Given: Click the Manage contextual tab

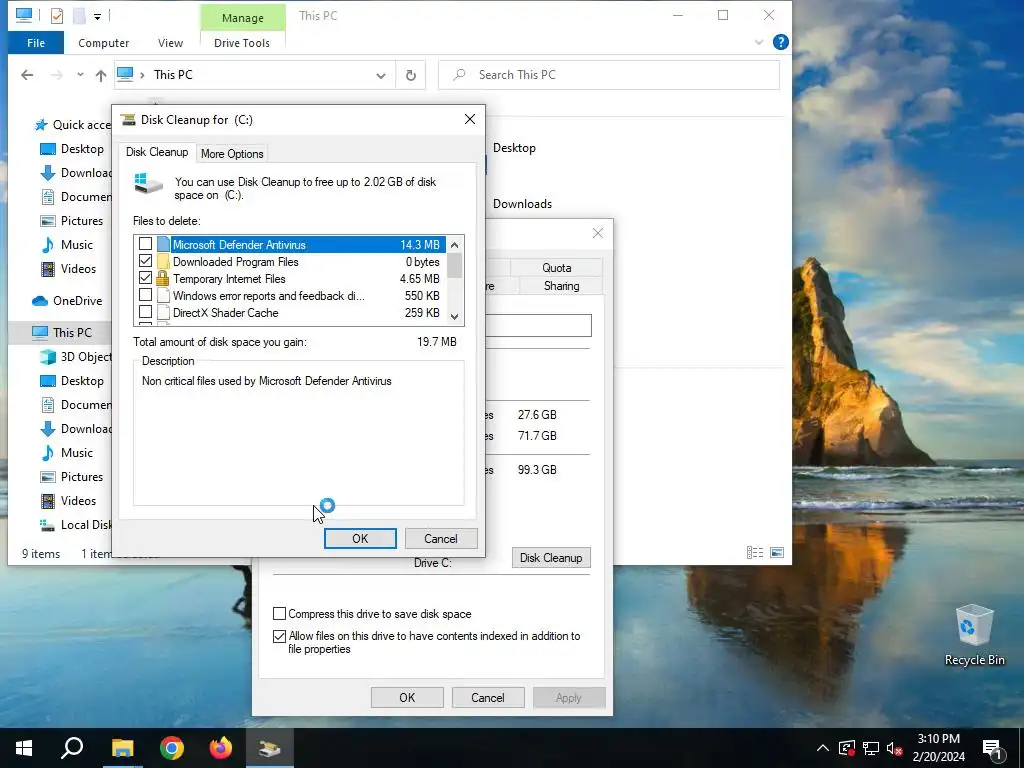Looking at the screenshot, I should pyautogui.click(x=242, y=18).
